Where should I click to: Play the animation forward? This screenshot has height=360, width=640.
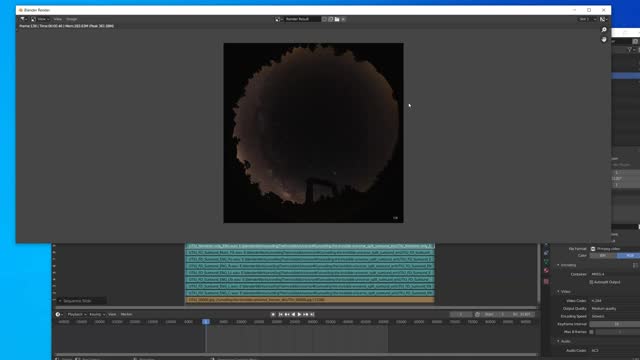[299, 314]
